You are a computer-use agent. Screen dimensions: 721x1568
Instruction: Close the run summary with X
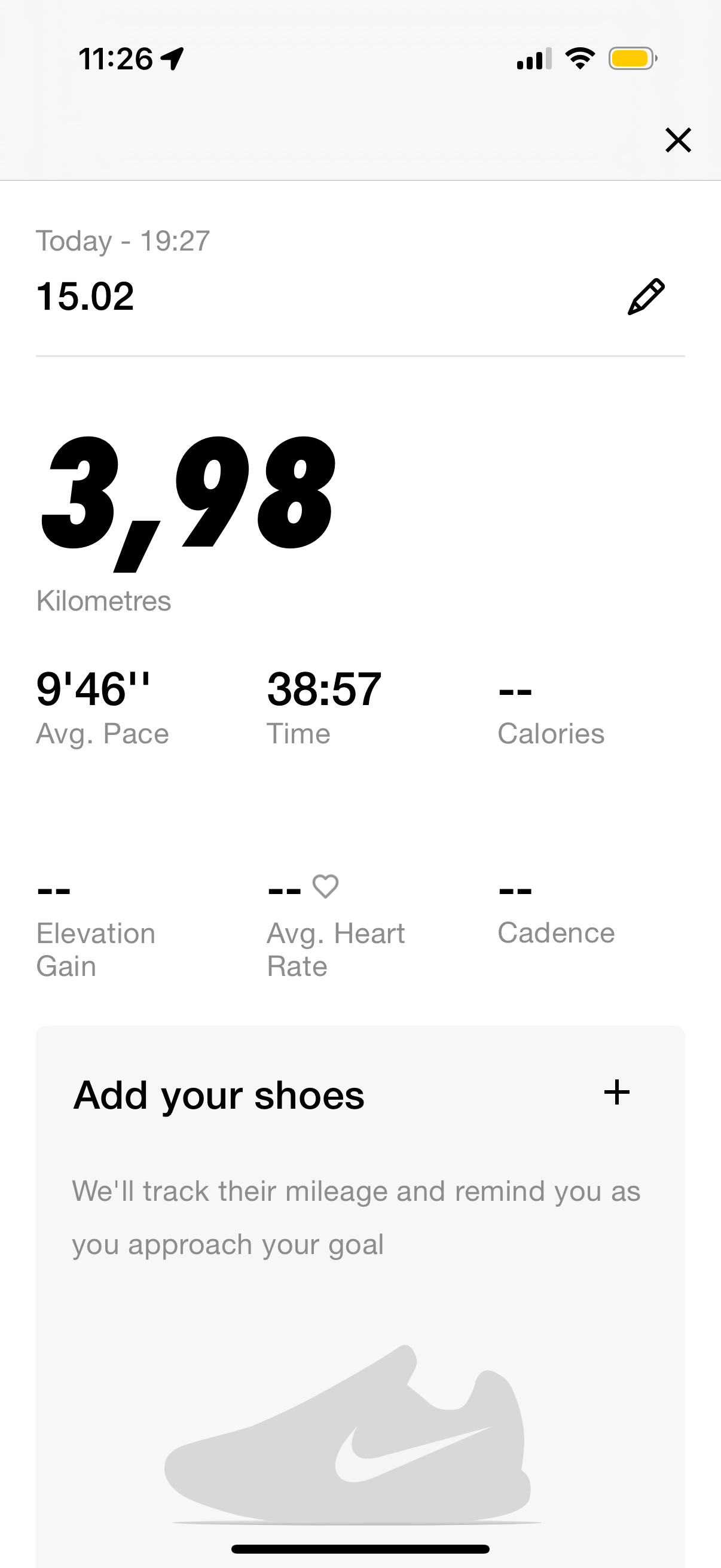click(678, 140)
